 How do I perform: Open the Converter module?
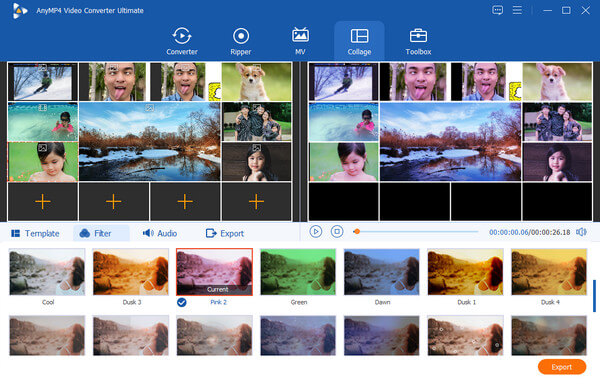[x=182, y=41]
